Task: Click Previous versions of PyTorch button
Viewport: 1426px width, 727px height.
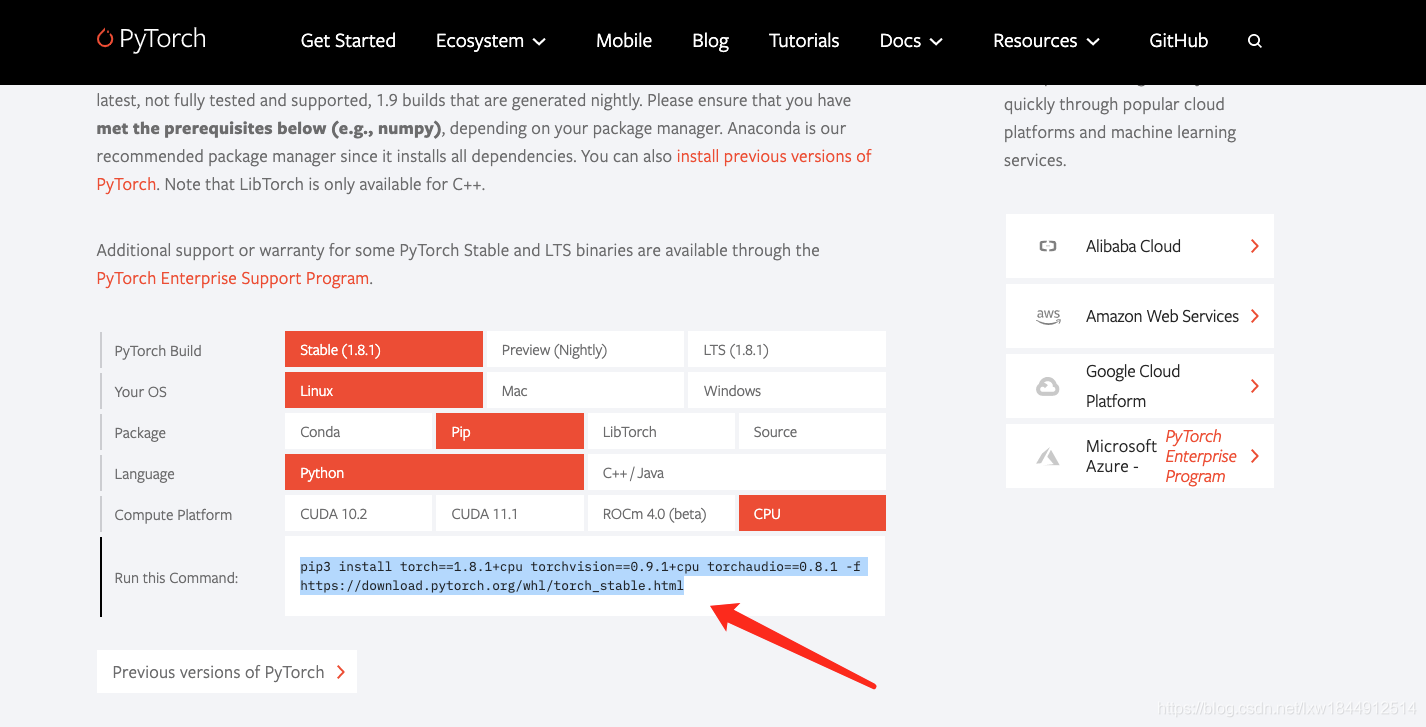Action: click(227, 672)
